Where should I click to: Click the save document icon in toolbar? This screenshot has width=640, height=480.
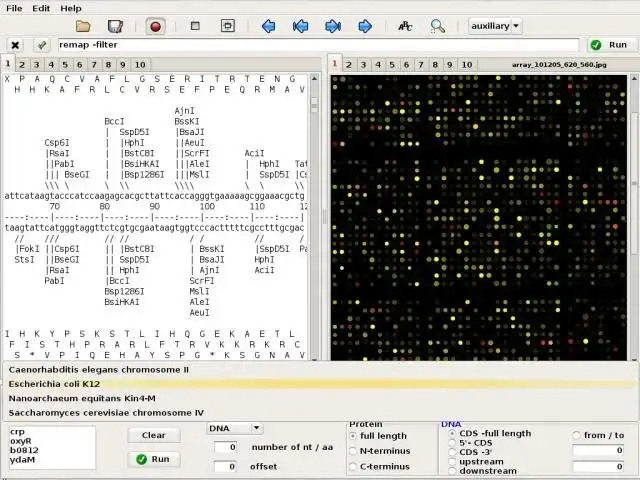tap(116, 26)
